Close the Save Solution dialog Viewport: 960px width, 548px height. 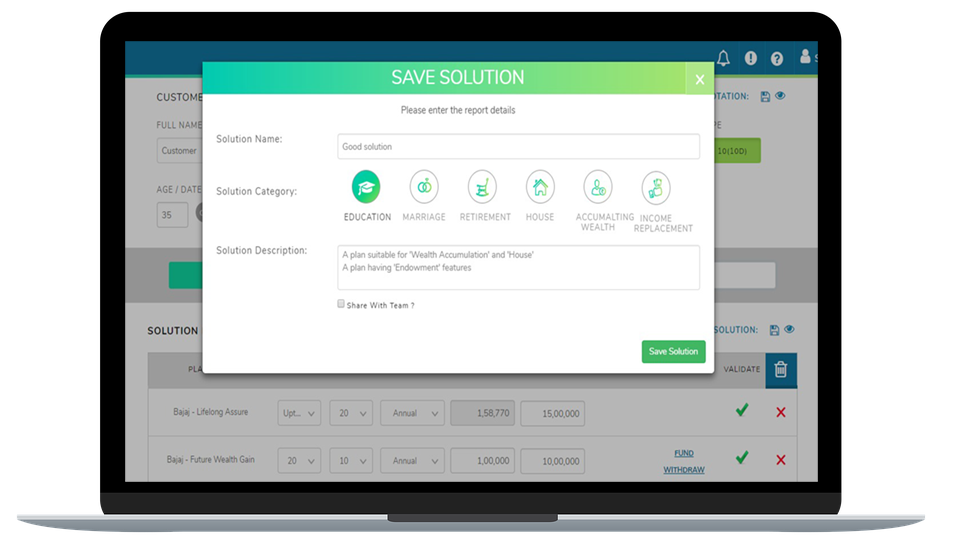click(x=699, y=80)
